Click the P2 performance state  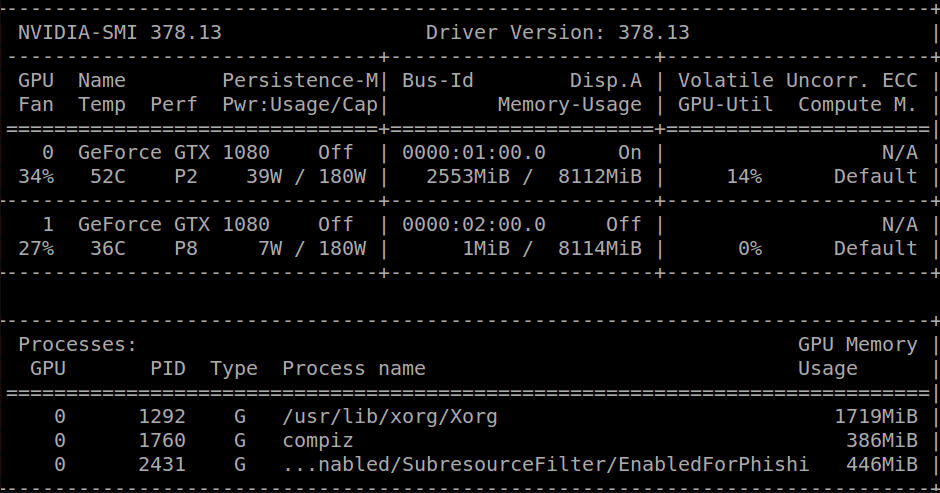[186, 176]
